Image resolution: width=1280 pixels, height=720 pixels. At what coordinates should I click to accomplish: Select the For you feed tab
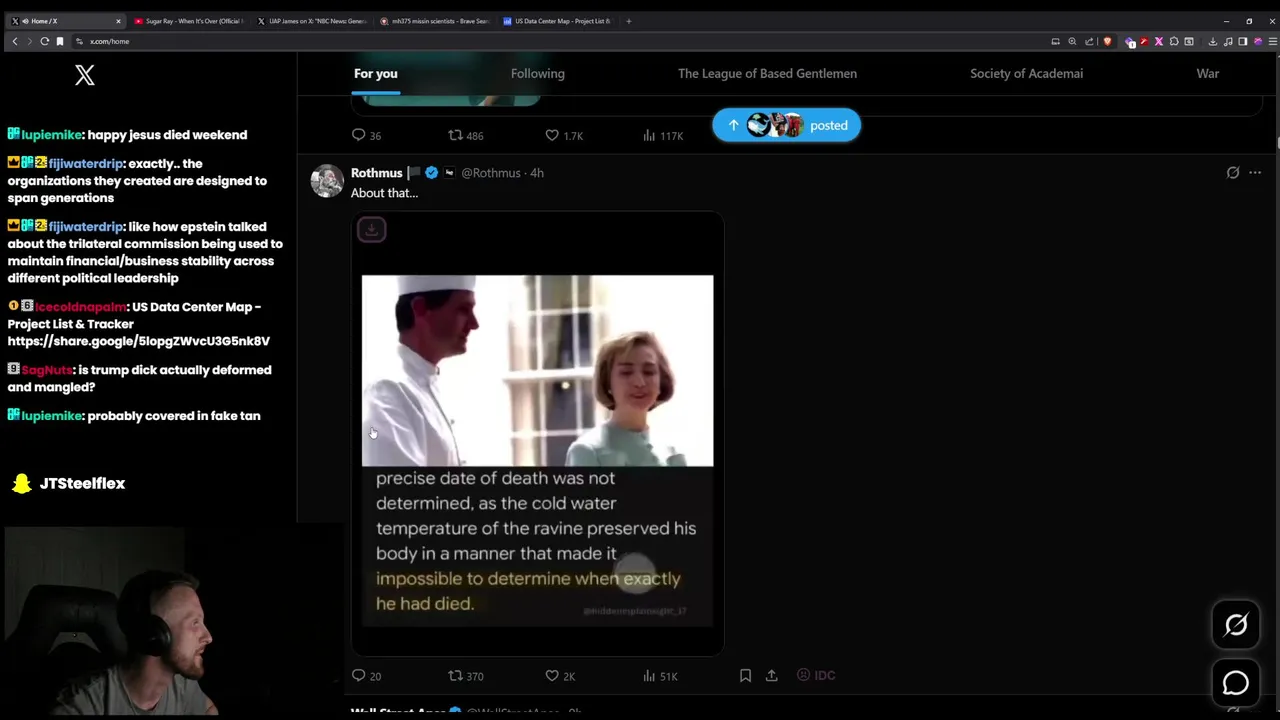tap(376, 73)
